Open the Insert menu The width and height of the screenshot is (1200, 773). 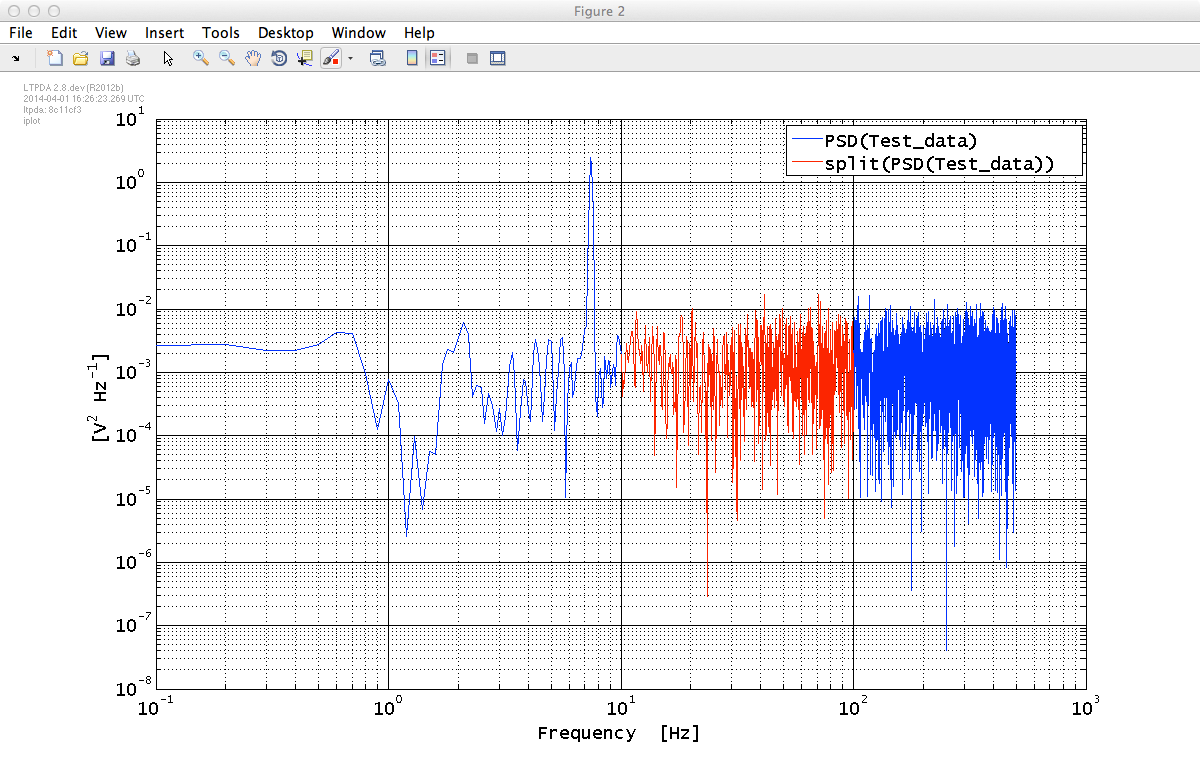(164, 33)
